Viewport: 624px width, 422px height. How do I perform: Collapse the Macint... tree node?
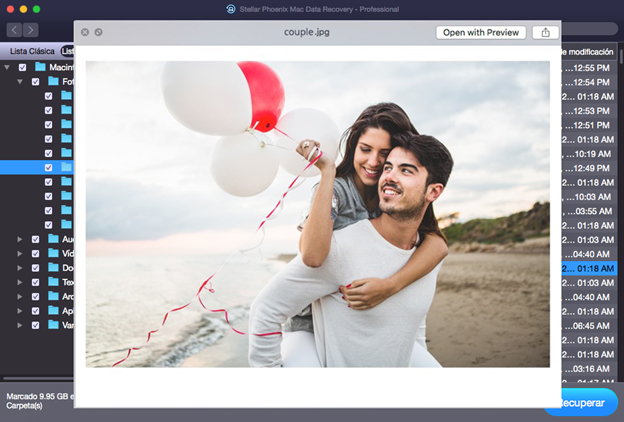[7, 67]
